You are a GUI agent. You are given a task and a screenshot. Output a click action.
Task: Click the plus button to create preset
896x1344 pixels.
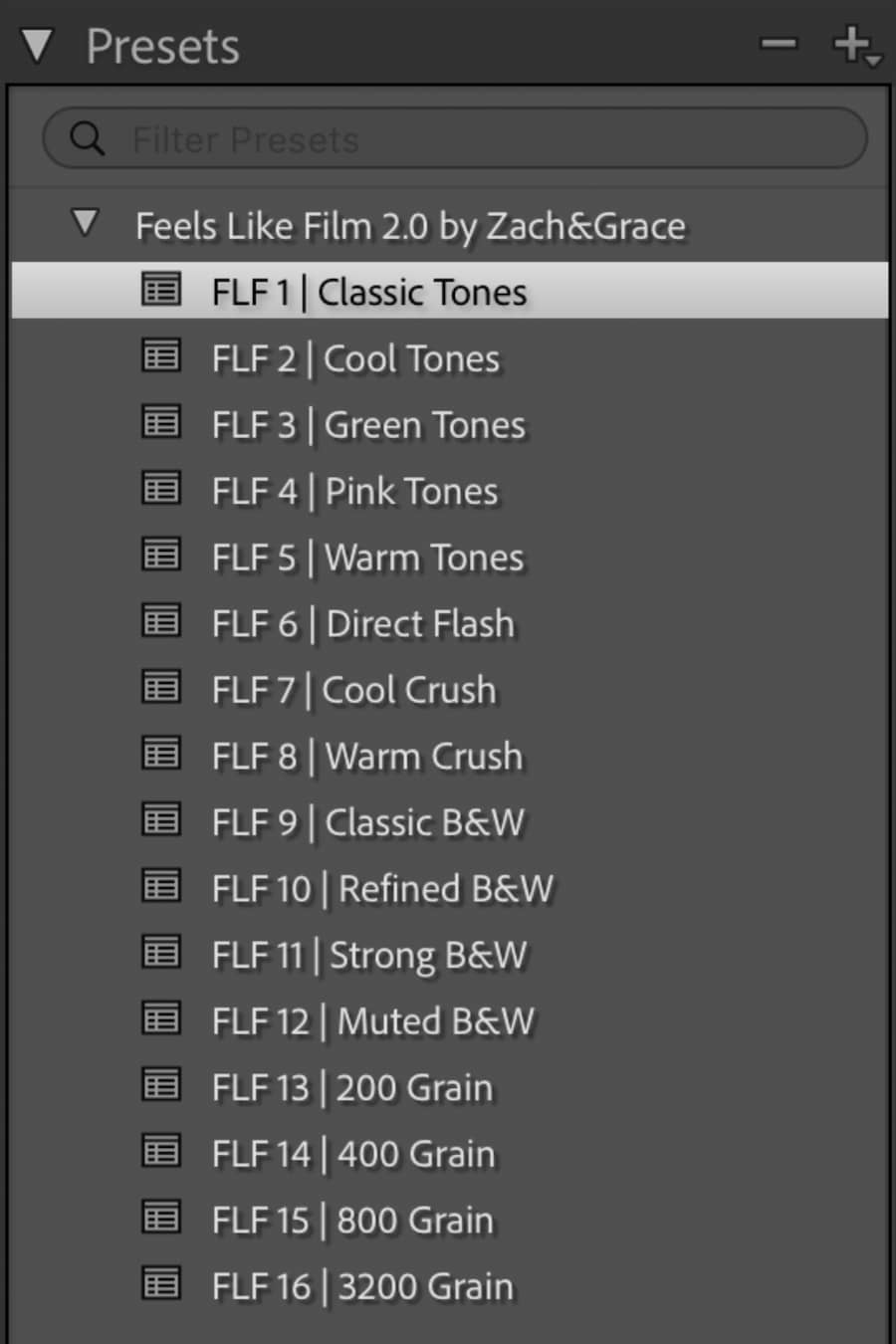(853, 44)
